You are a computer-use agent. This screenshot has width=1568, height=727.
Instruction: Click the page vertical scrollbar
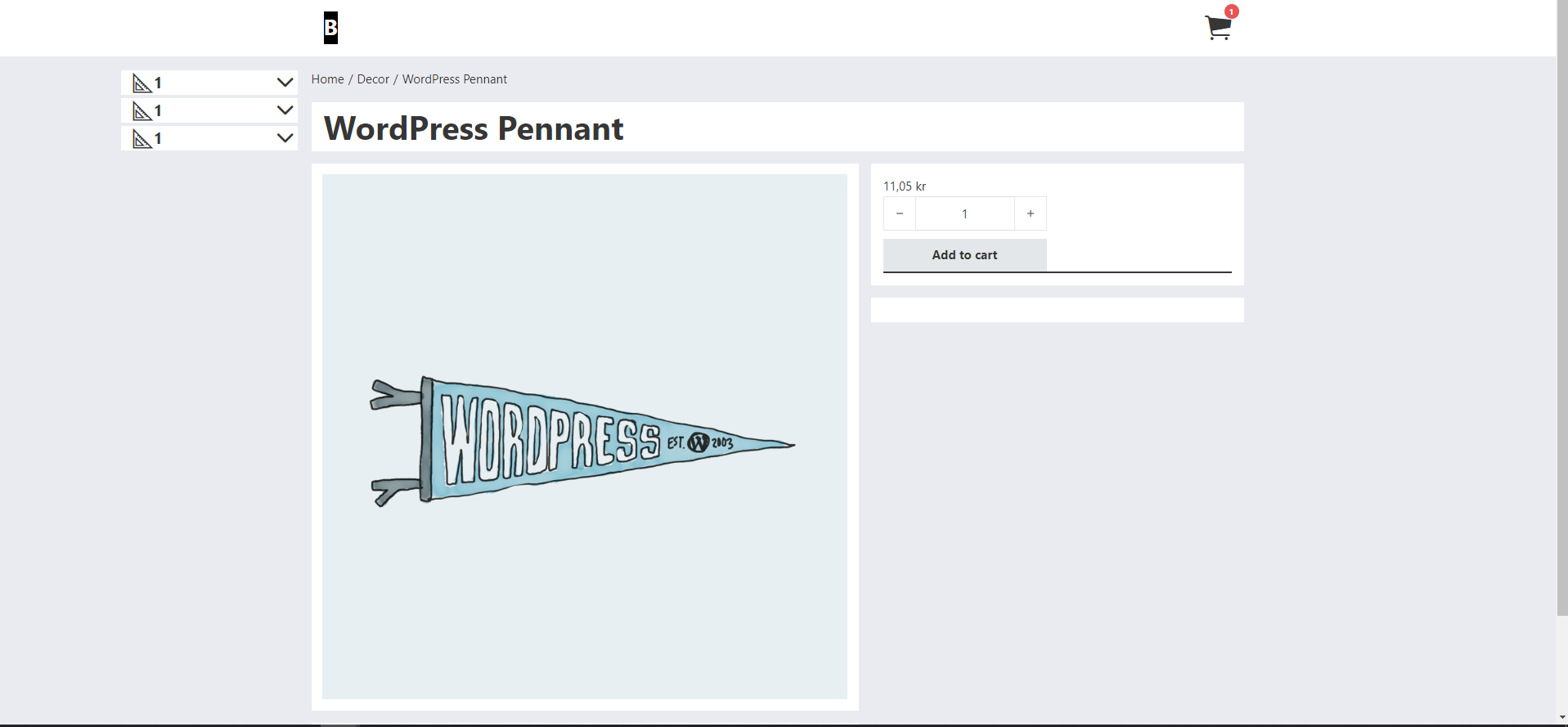1562,307
